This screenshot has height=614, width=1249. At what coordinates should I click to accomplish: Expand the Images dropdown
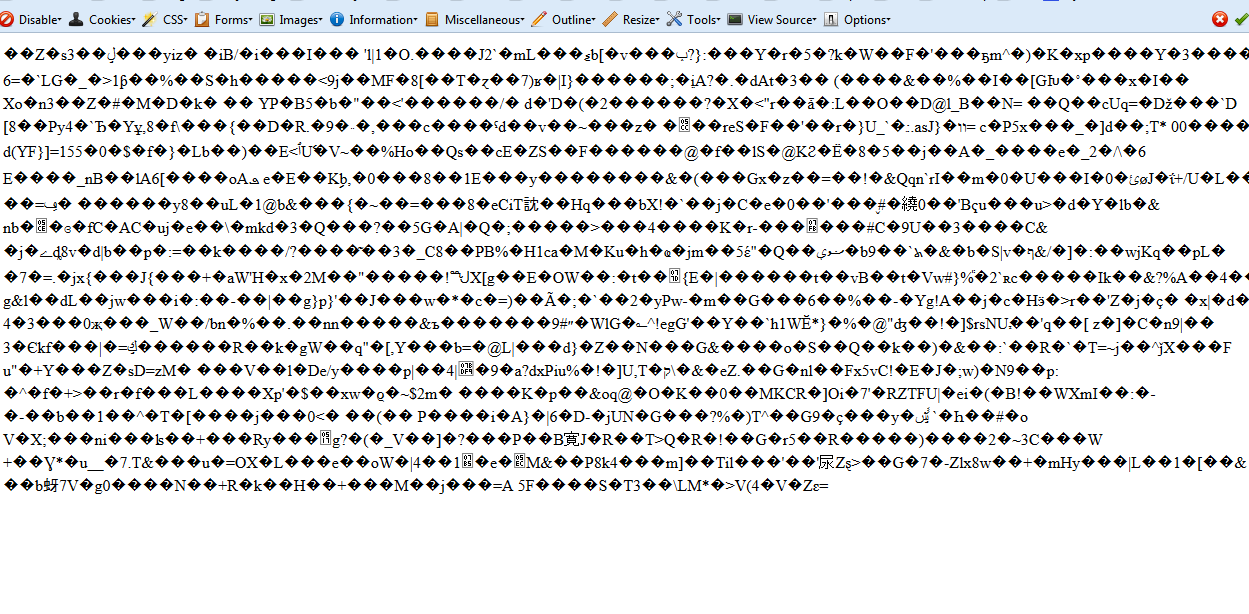coord(291,19)
